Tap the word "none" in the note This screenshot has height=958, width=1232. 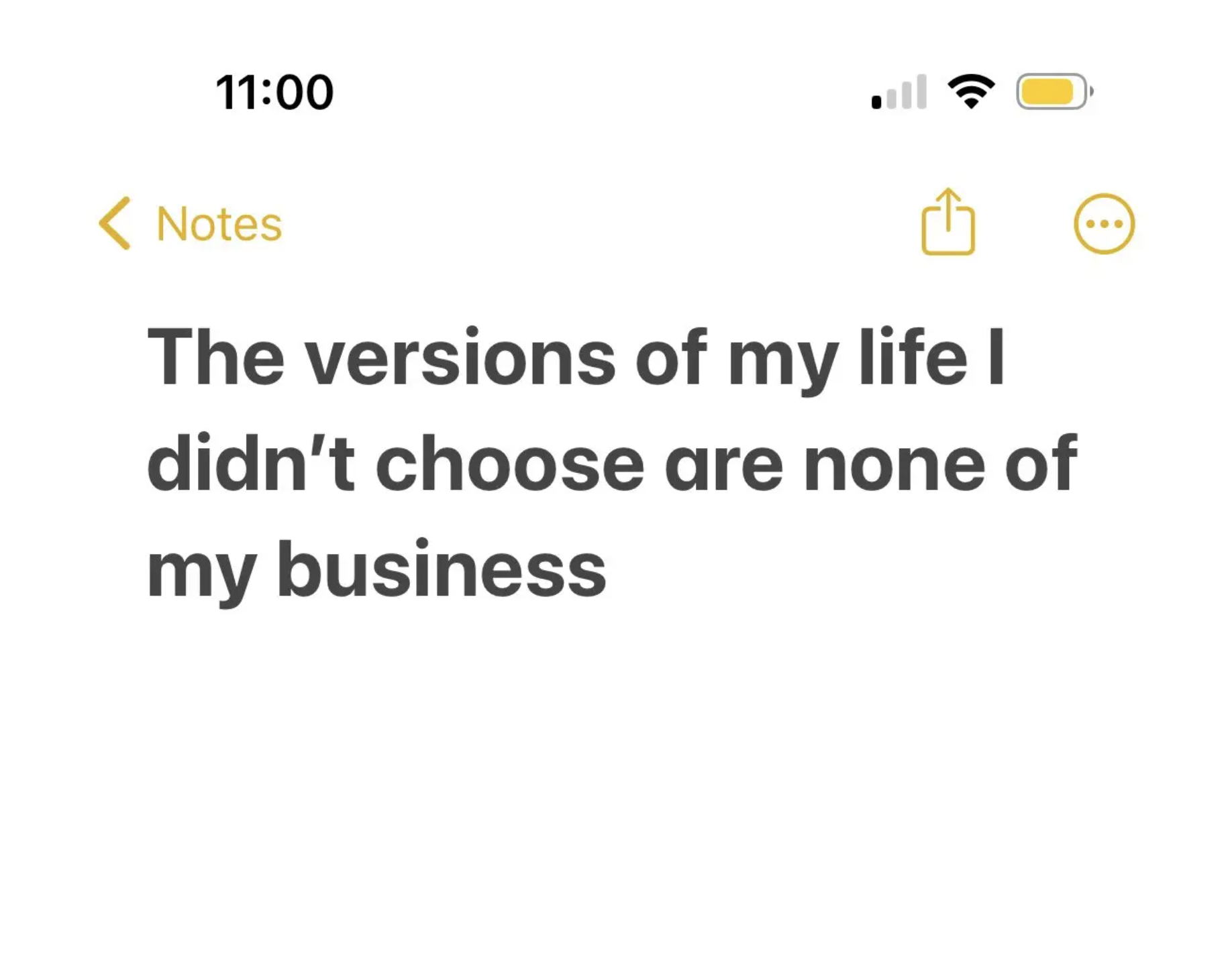pyautogui.click(x=893, y=464)
